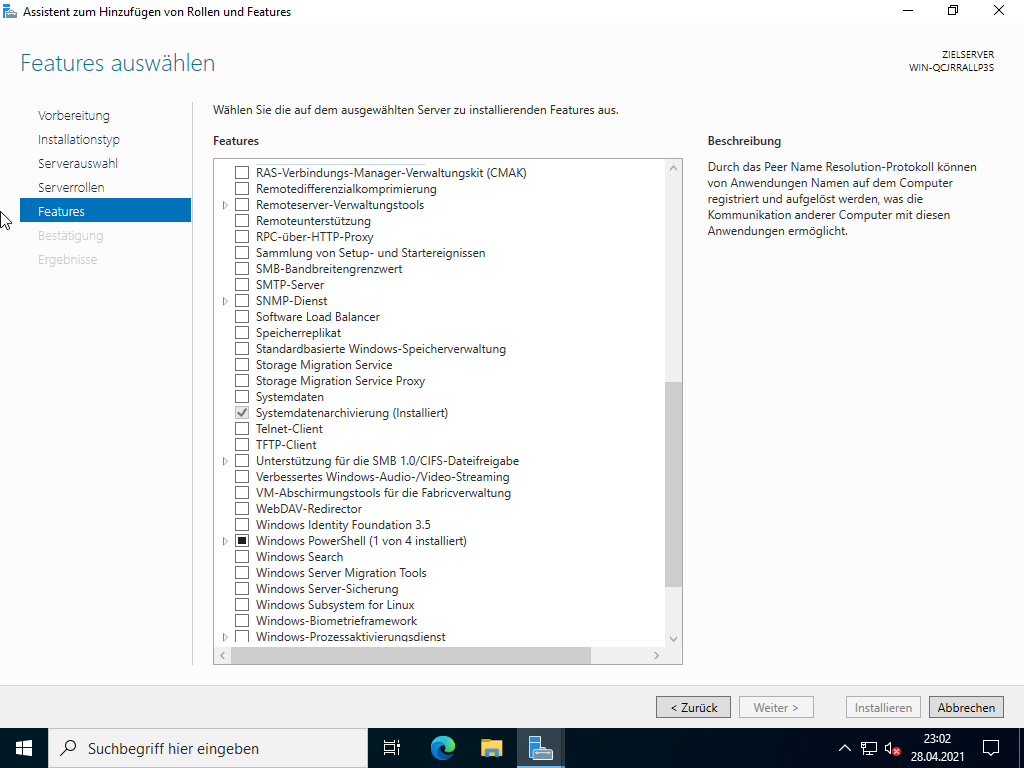Select RPC-über-HTTP-Proxy label
This screenshot has width=1024, height=768.
pyautogui.click(x=315, y=237)
